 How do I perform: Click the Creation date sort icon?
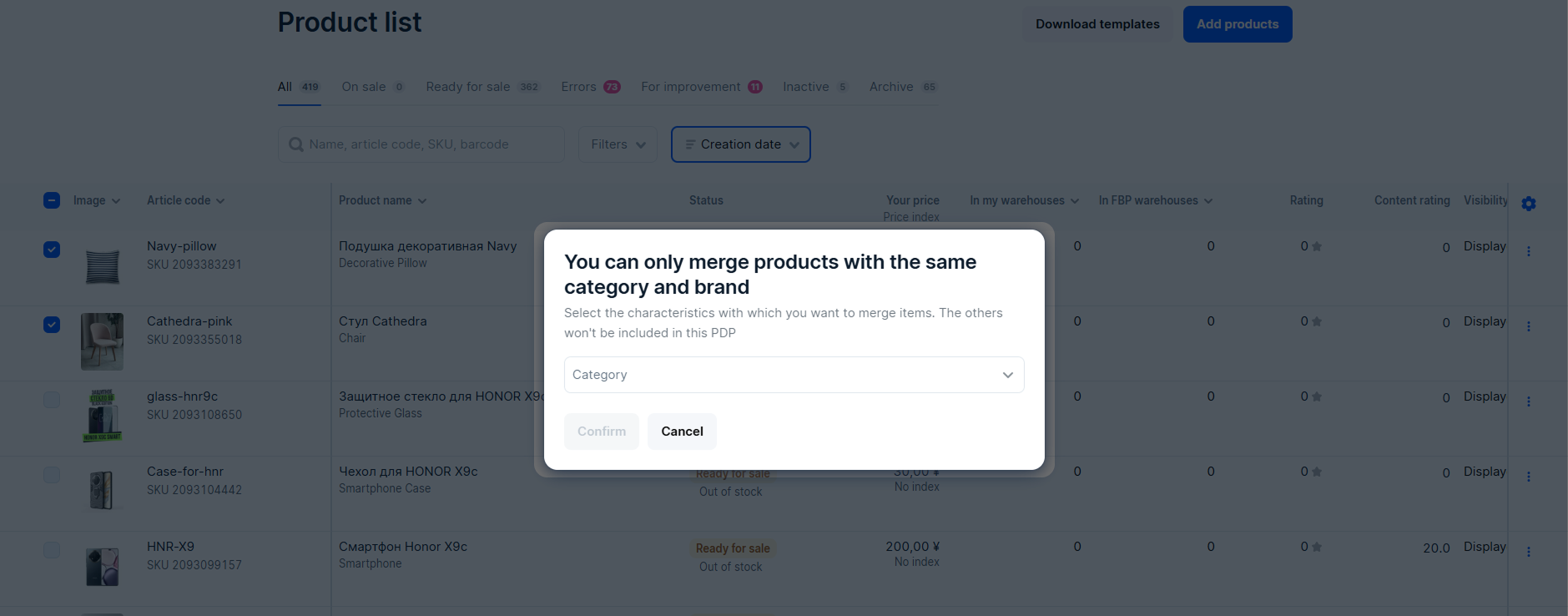690,144
